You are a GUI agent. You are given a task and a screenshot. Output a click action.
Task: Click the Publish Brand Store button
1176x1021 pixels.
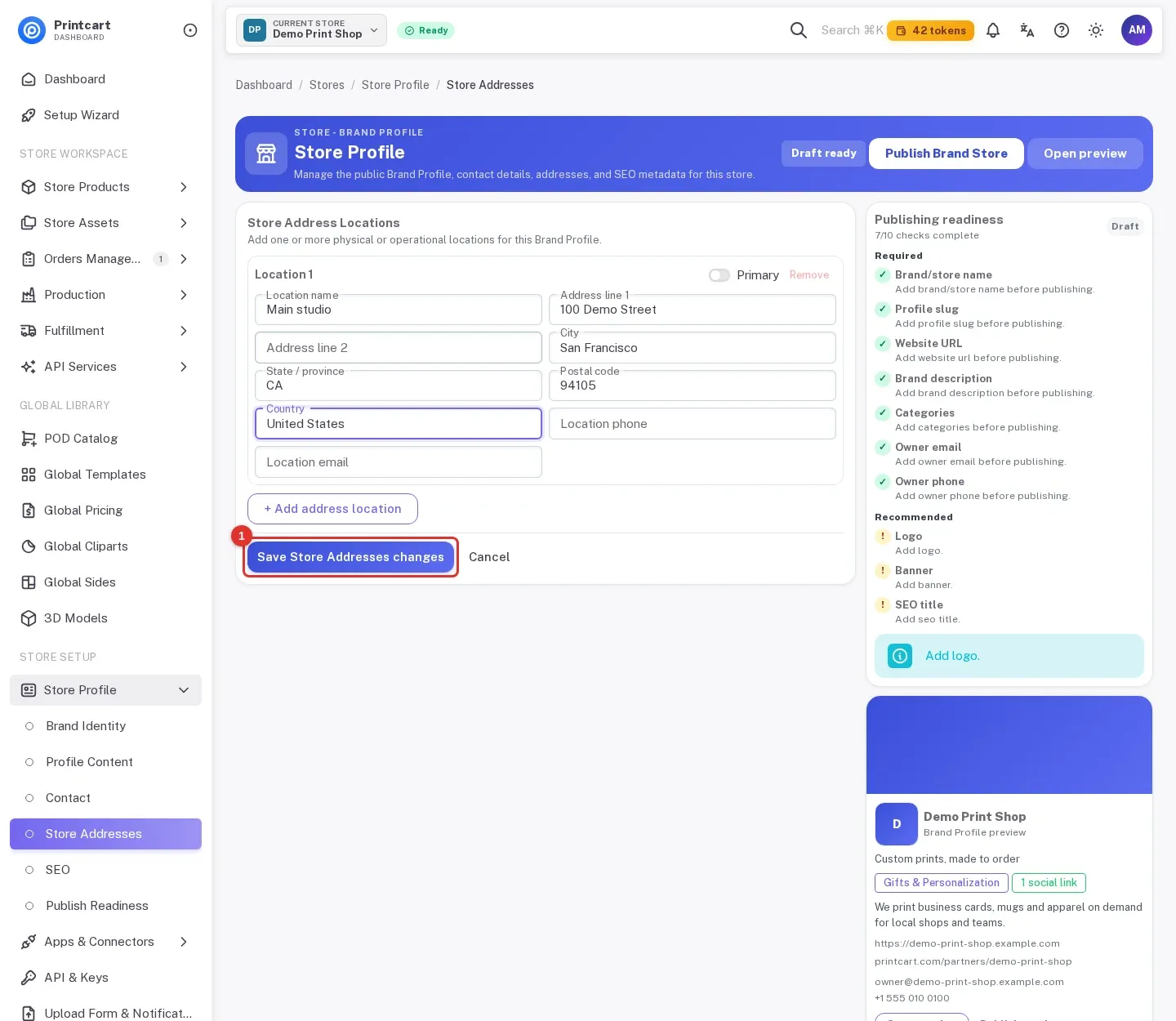tap(946, 154)
